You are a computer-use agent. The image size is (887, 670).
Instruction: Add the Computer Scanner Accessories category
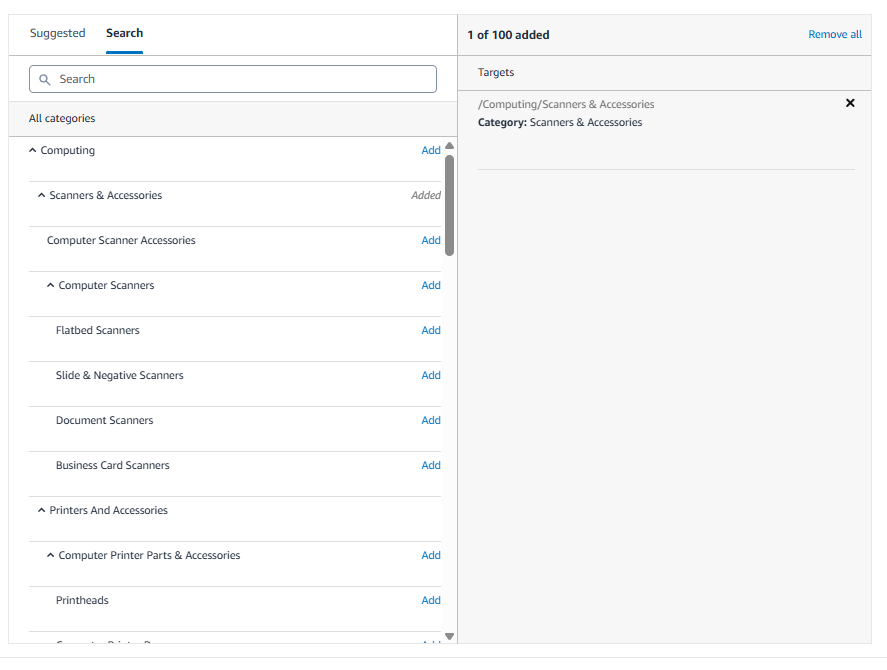[x=430, y=240]
